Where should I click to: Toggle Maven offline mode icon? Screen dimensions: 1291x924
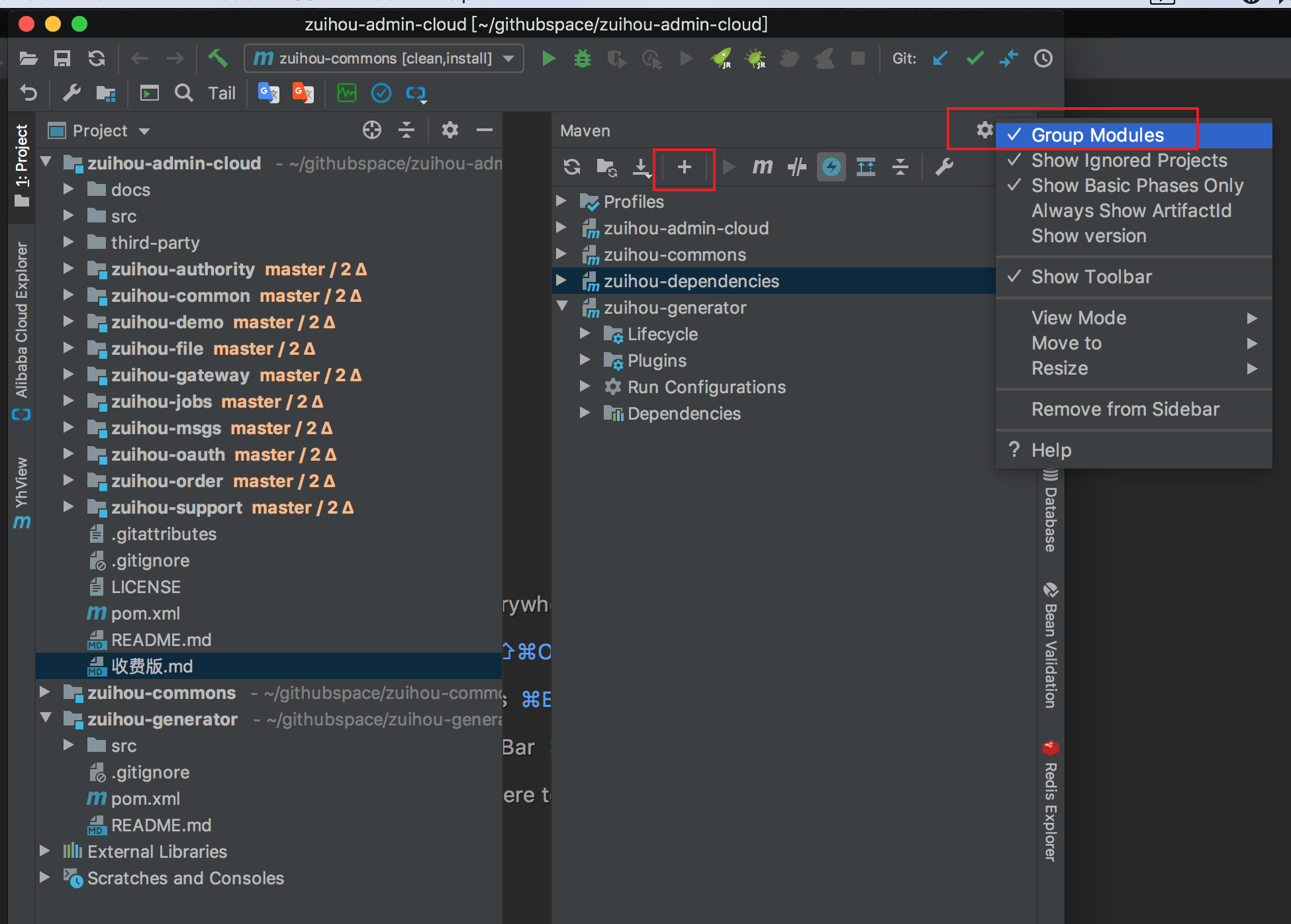click(797, 167)
